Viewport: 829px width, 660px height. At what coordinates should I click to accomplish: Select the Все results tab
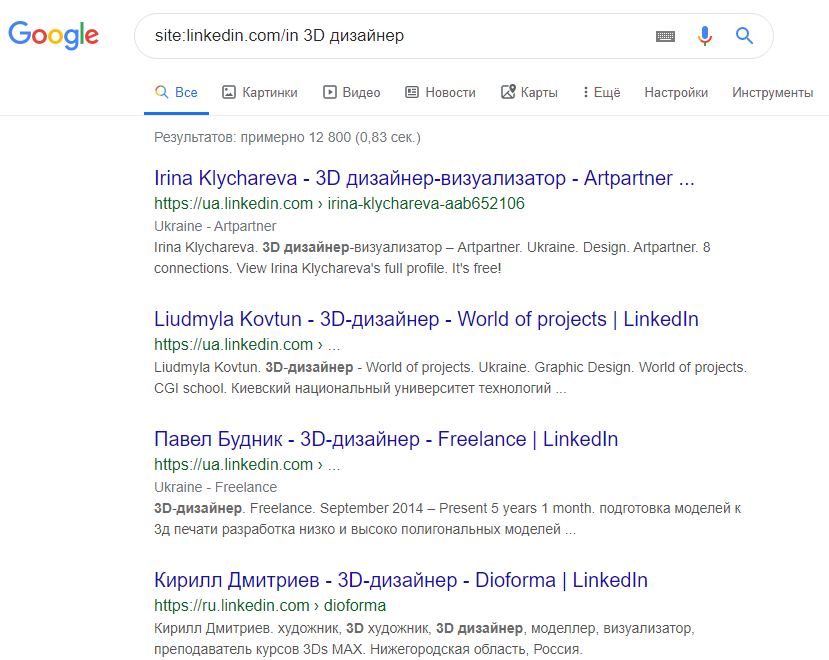tap(176, 92)
